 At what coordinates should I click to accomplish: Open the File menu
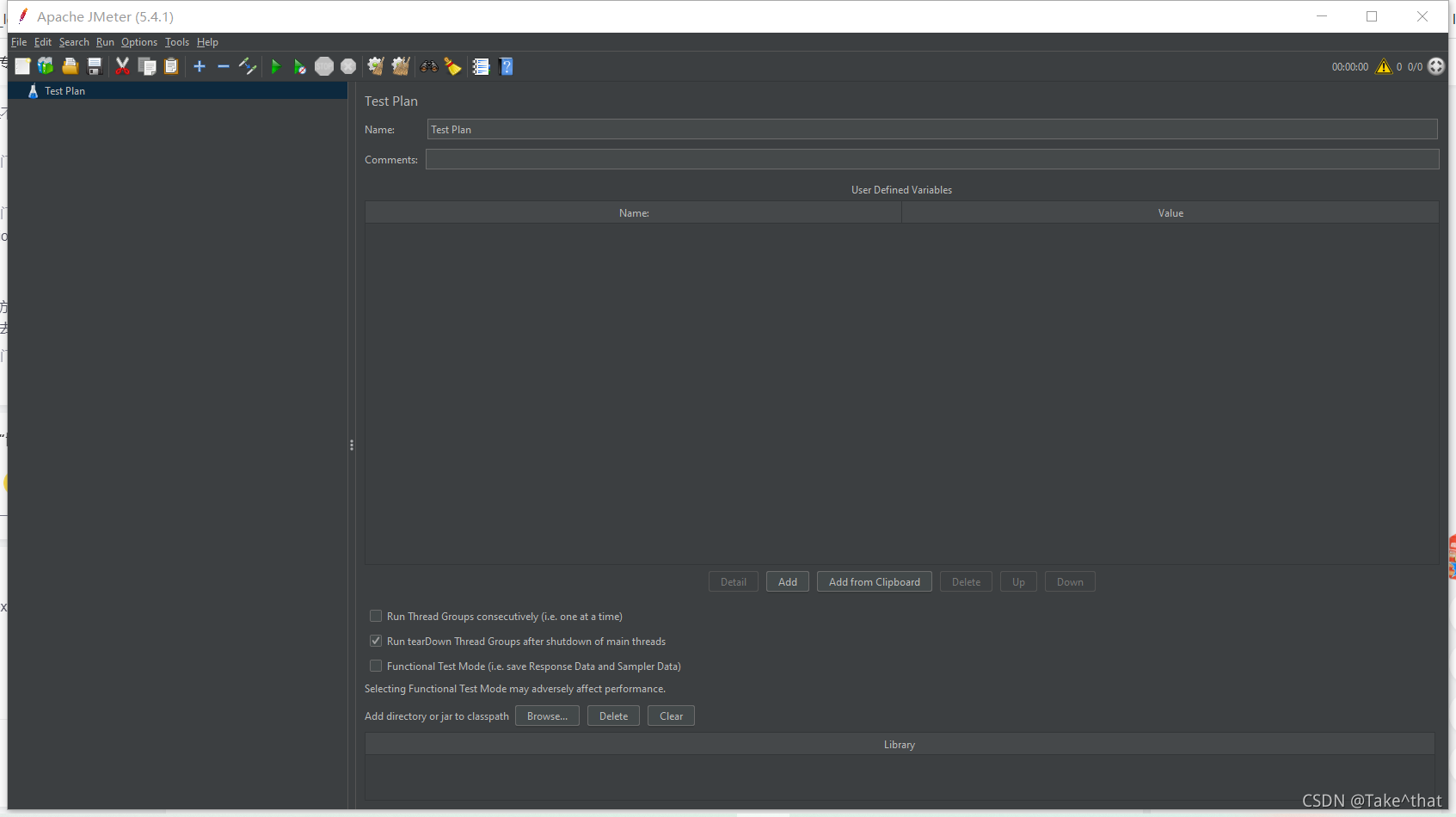coord(19,42)
